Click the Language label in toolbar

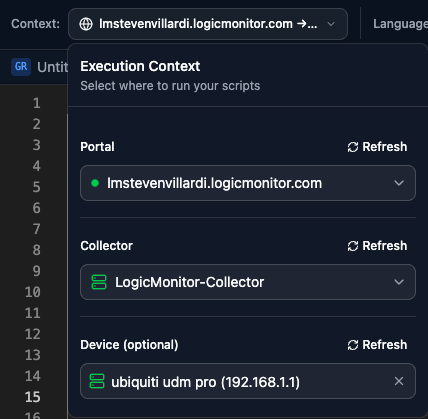click(x=400, y=24)
